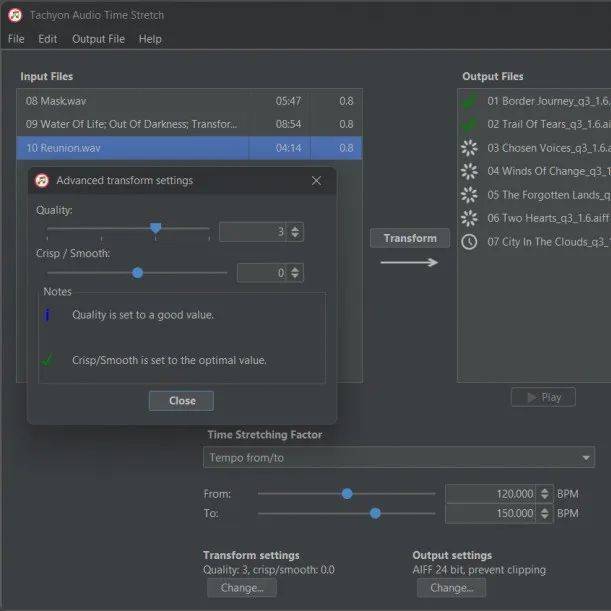The width and height of the screenshot is (611, 611).
Task: Click the clock icon beside 07 City In The Clouds
Action: (468, 242)
